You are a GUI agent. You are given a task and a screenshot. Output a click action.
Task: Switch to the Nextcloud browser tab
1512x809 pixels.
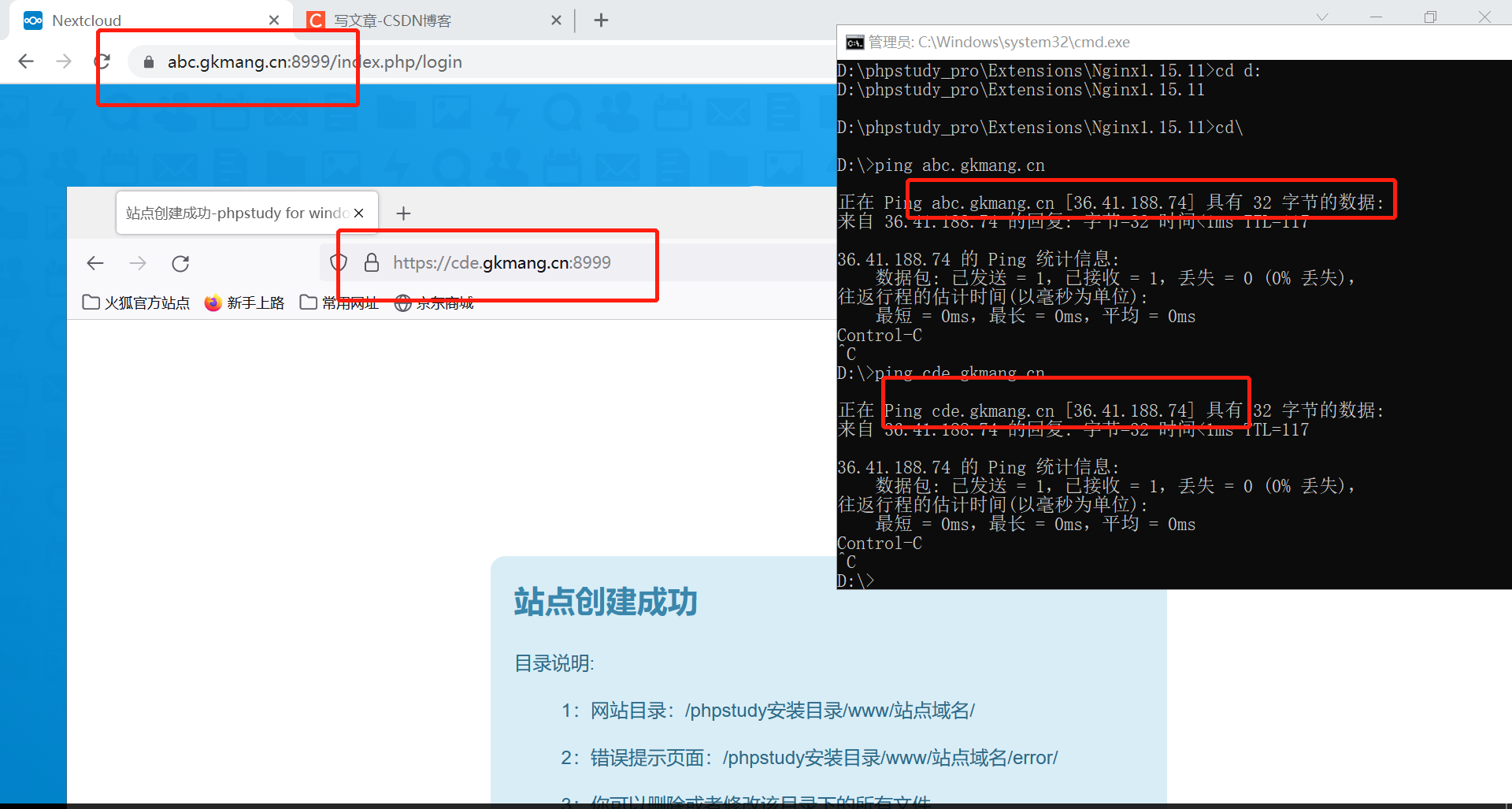pyautogui.click(x=150, y=20)
